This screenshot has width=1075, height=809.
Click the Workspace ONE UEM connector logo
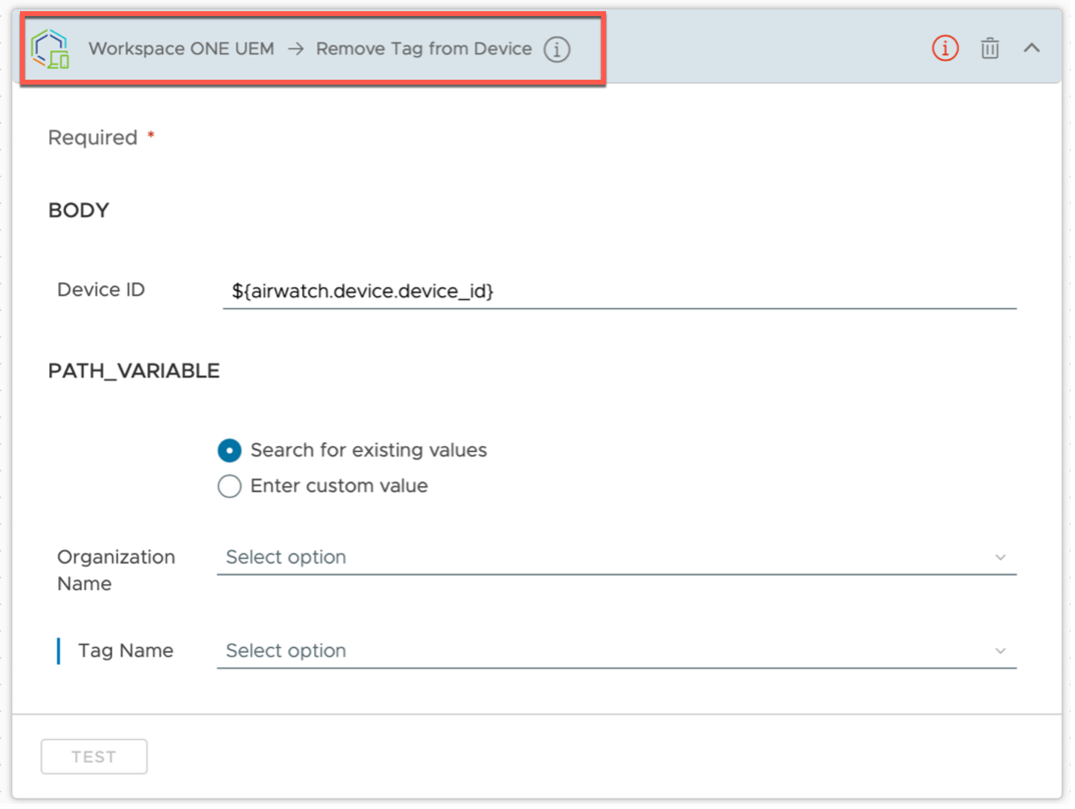[x=50, y=49]
